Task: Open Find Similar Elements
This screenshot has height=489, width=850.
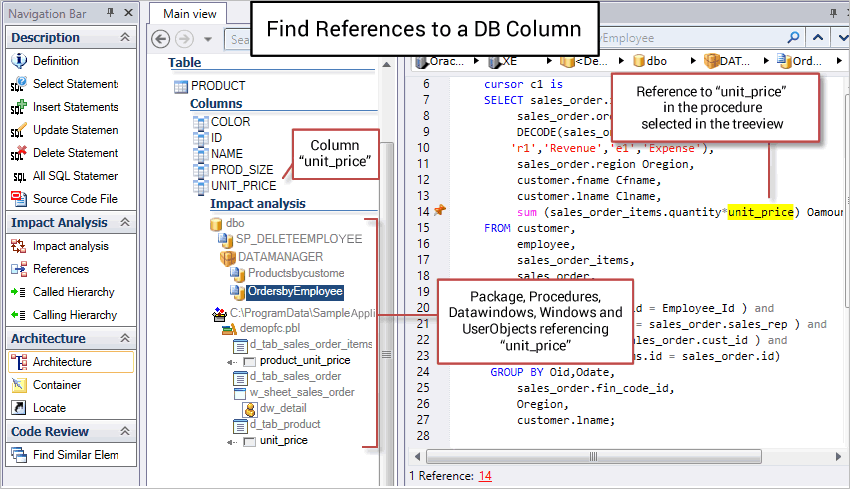Action: [x=64, y=455]
